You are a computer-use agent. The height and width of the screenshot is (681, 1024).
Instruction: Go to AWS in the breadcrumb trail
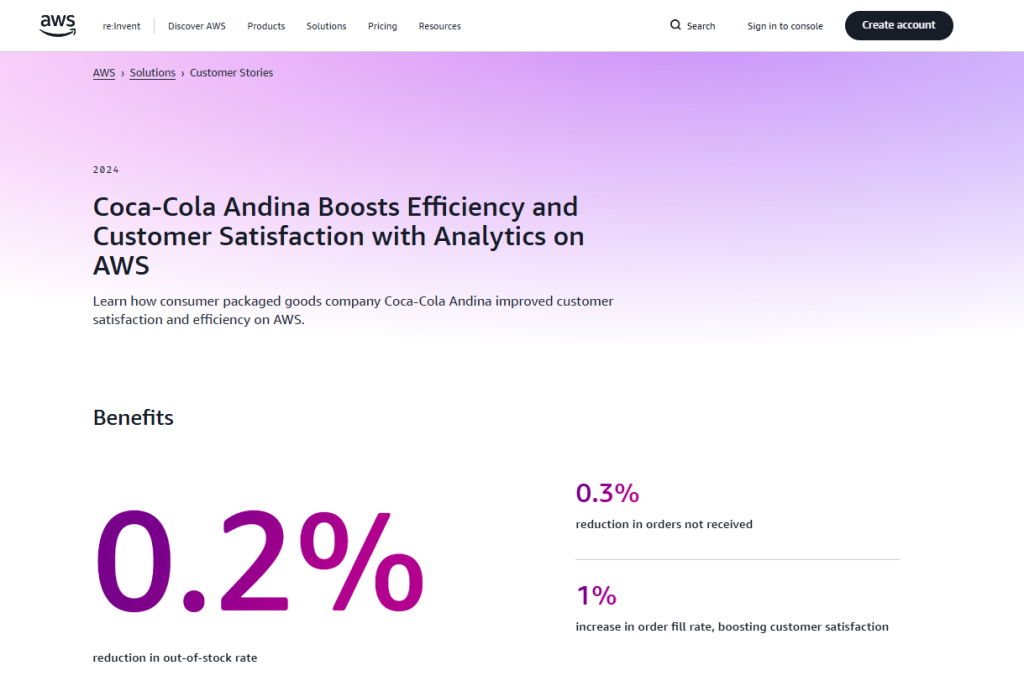[x=104, y=73]
